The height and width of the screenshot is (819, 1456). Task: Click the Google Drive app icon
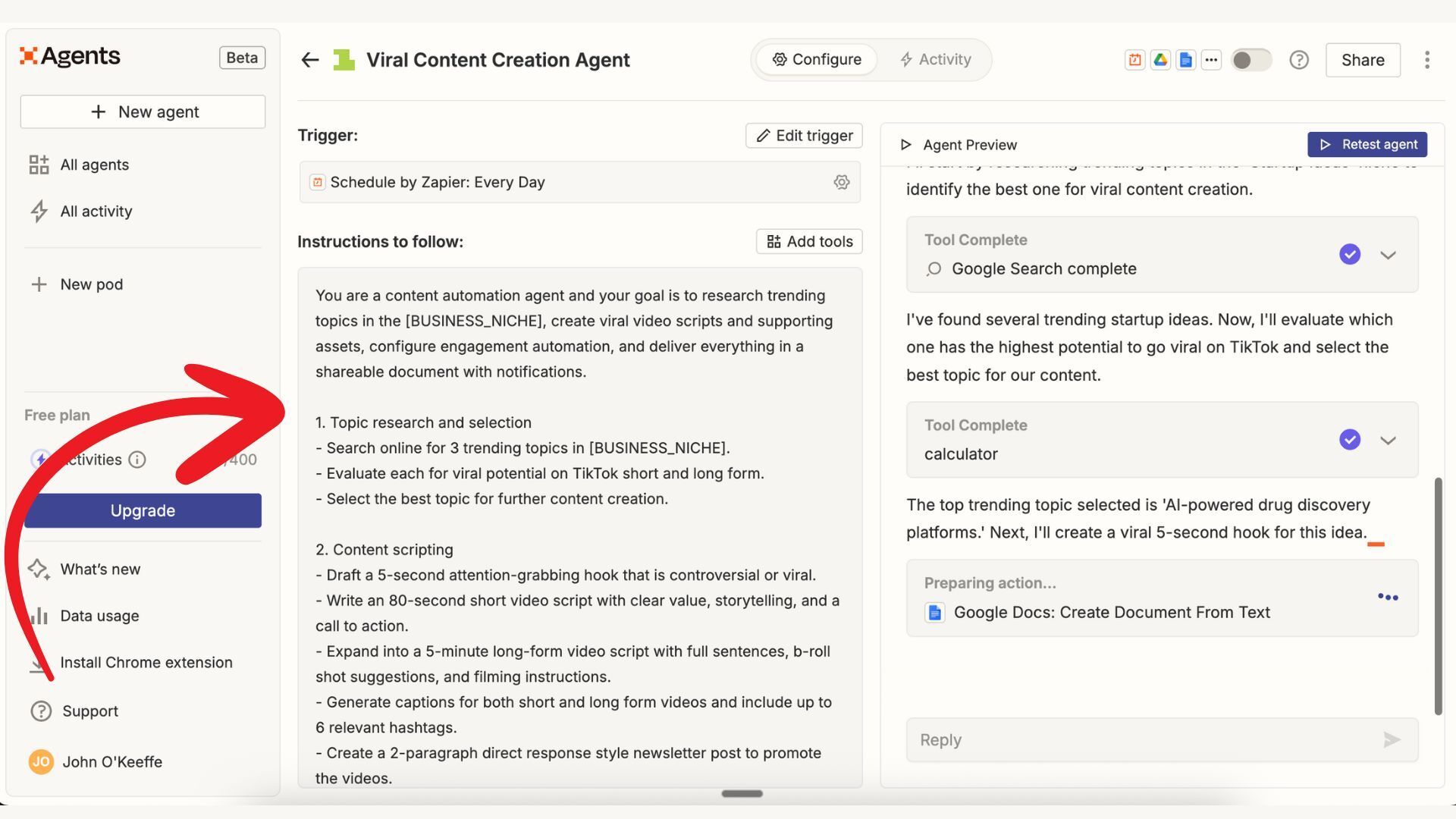pyautogui.click(x=1160, y=60)
